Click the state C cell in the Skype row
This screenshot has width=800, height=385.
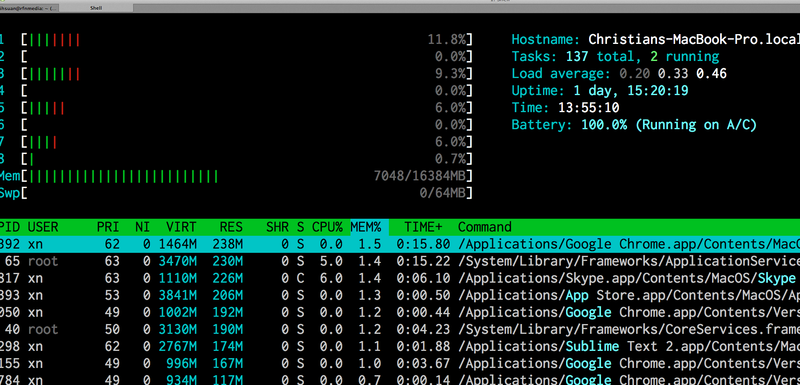point(301,278)
